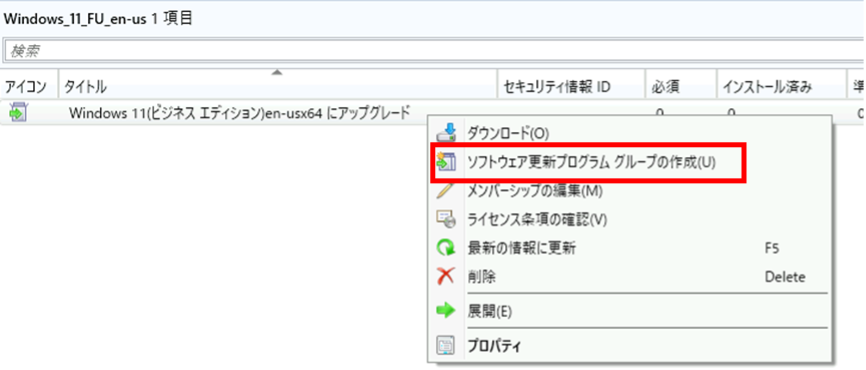Select ソフトウェア更新プログラム グループの作成(U)
The height and width of the screenshot is (370, 866).
(630, 162)
